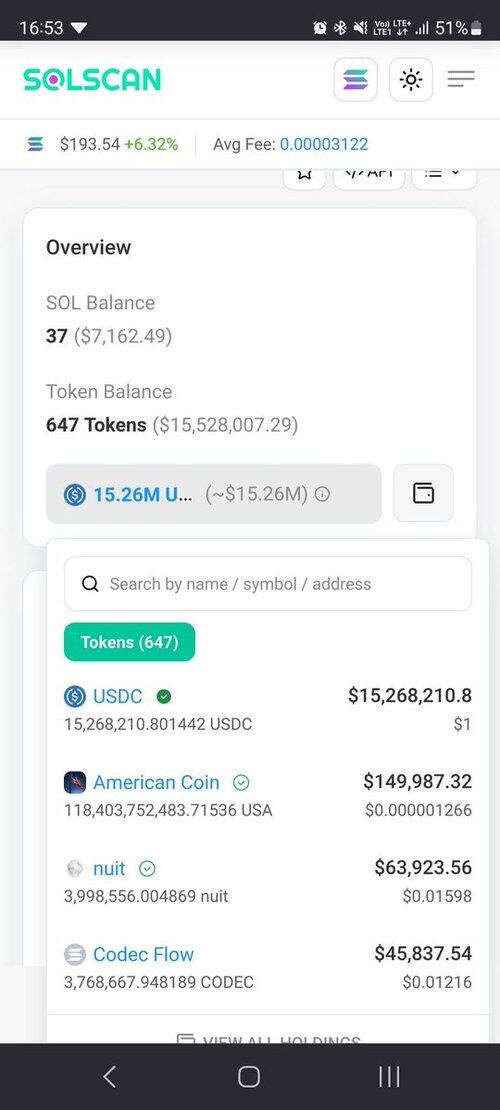Click the info icon next to ~$15.26M
Screen dimensions: 500x1110
(322, 494)
